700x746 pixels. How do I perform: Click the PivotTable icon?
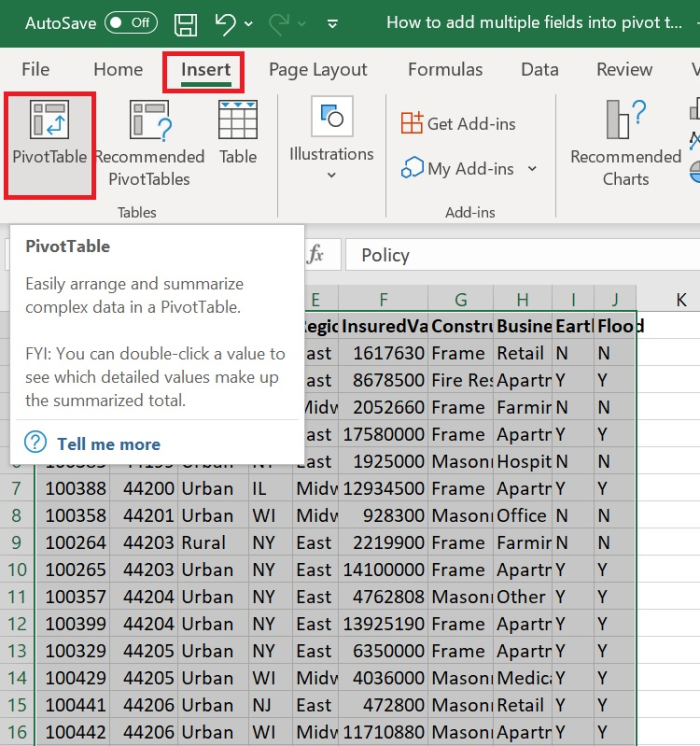[49, 120]
